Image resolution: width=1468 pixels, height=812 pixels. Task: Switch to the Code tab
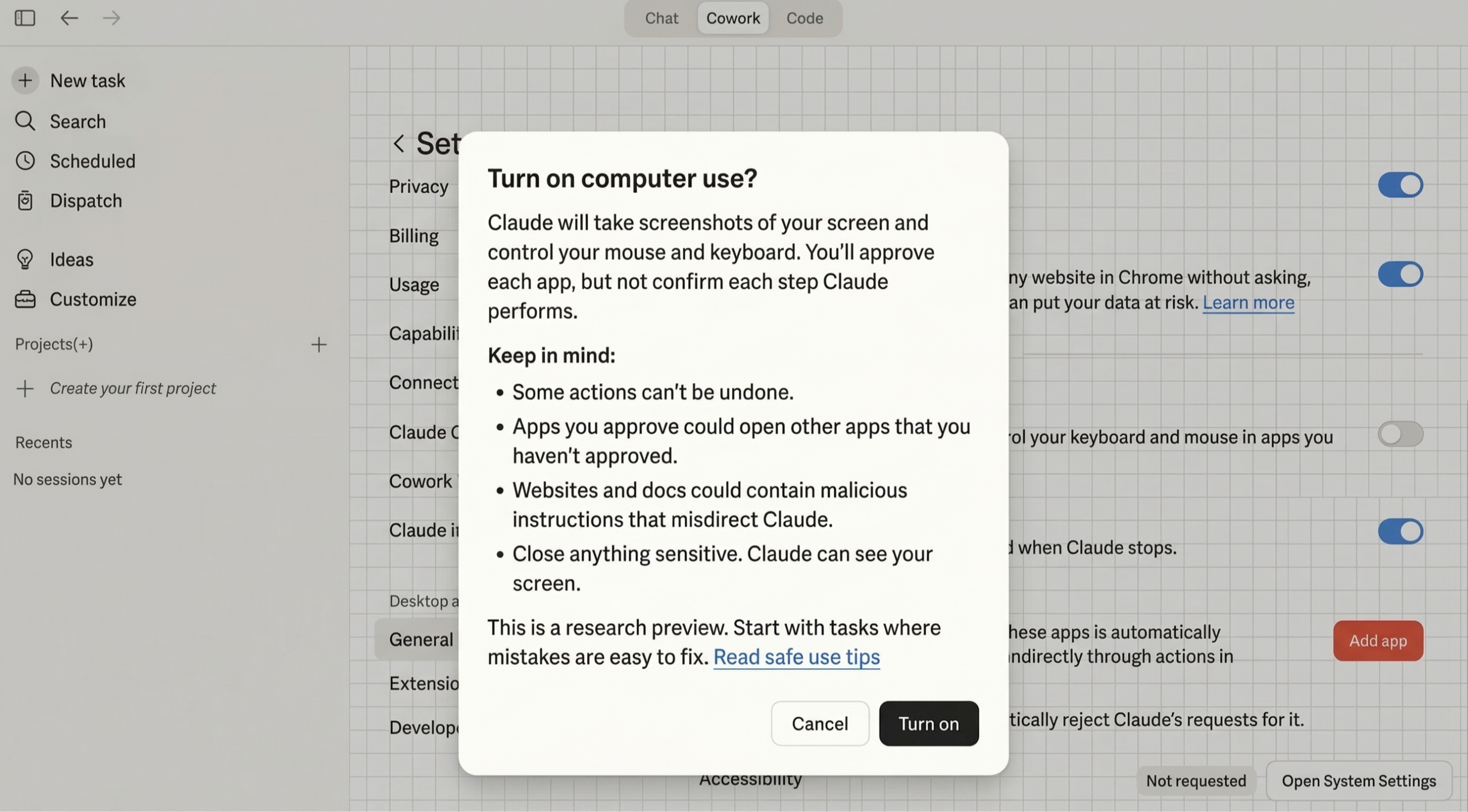tap(804, 18)
